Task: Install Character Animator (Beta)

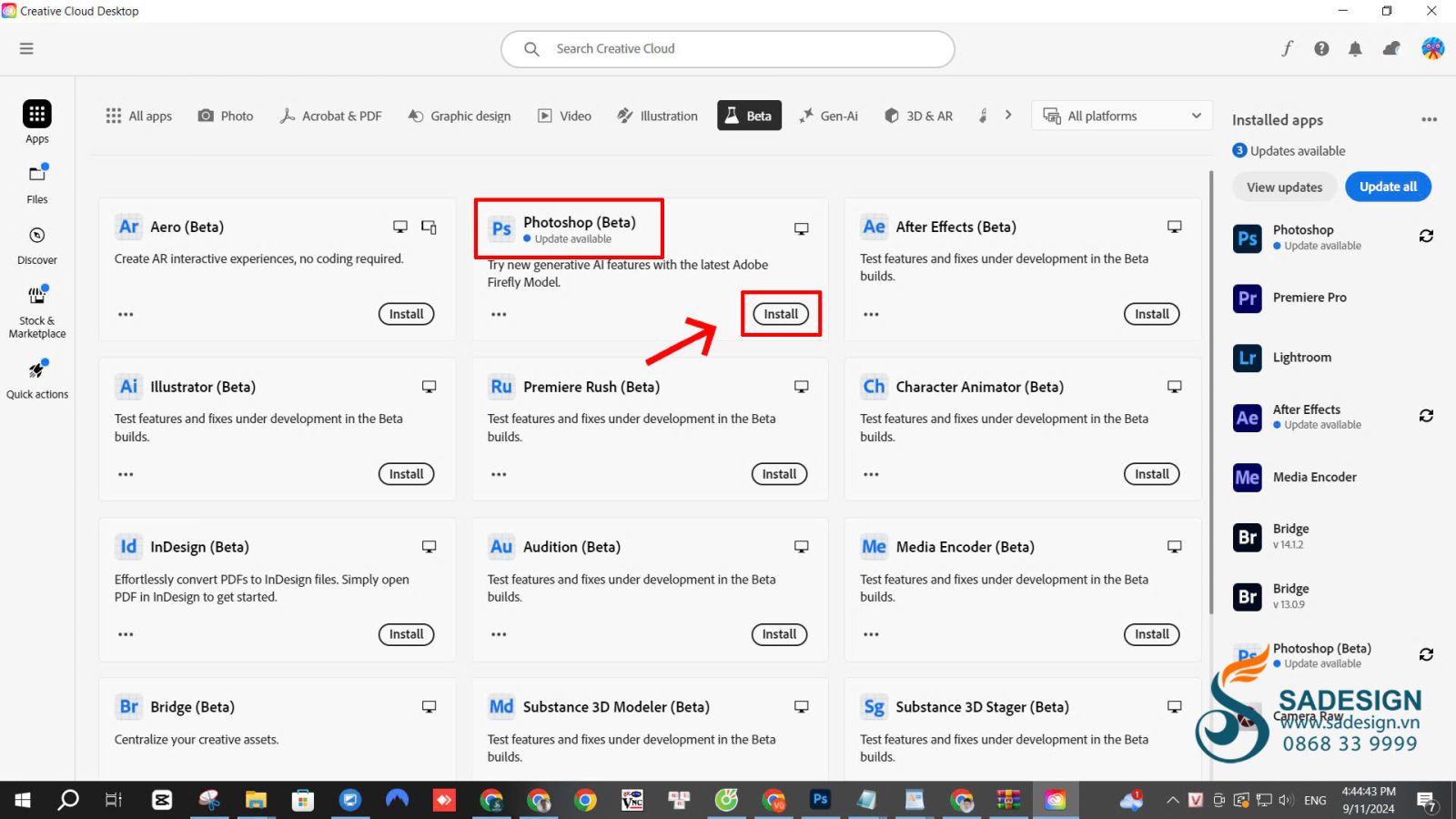Action: pyautogui.click(x=1152, y=474)
